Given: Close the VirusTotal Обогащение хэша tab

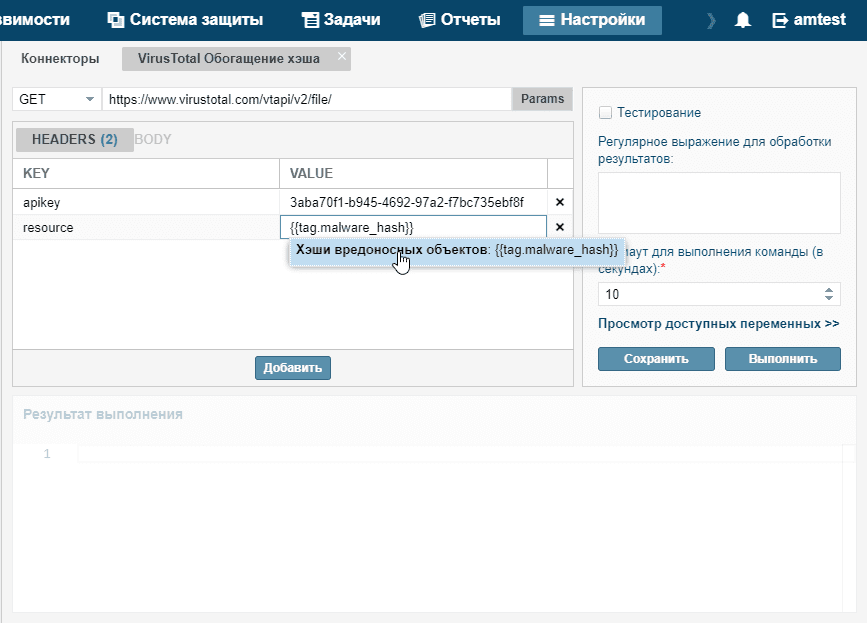Looking at the screenshot, I should pyautogui.click(x=341, y=57).
